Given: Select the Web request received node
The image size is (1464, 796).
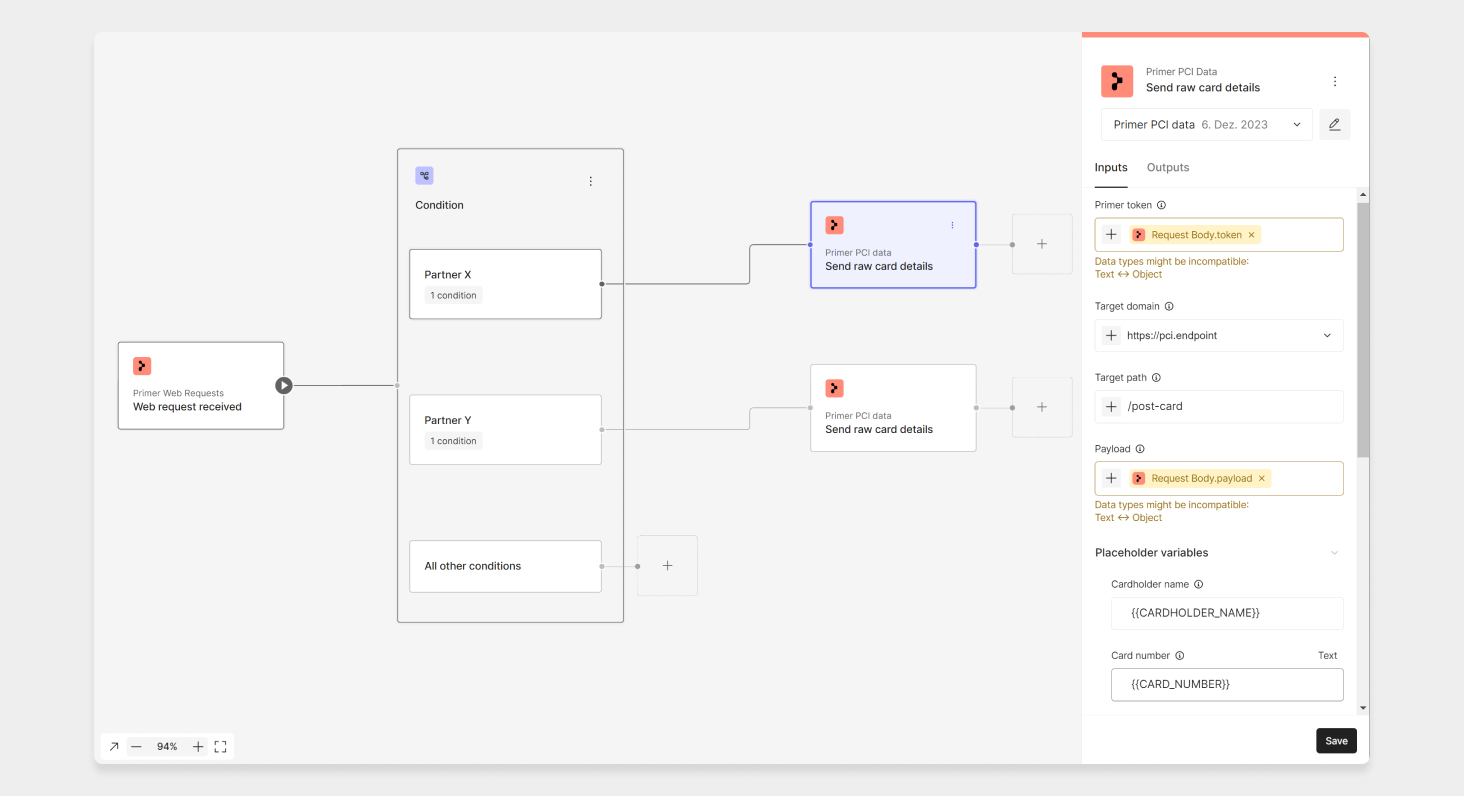Looking at the screenshot, I should point(201,386).
